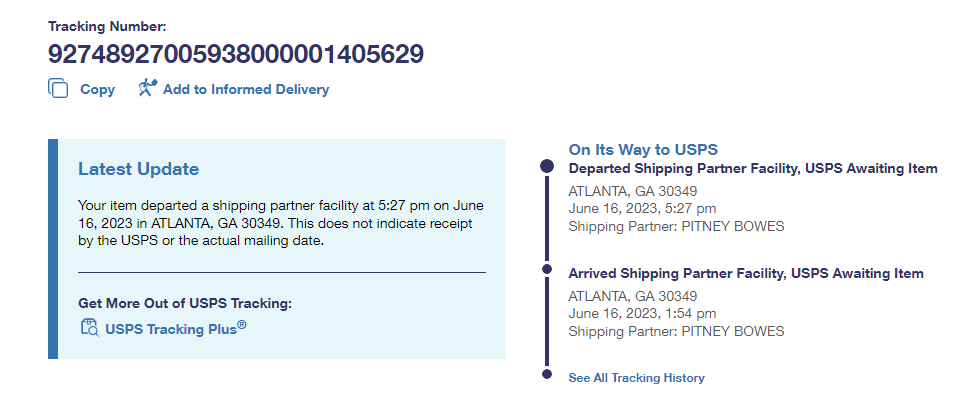Screen dimensions: 954x411
Task: Click the USPS Tracking Plus magnifier icon
Action: (x=89, y=327)
